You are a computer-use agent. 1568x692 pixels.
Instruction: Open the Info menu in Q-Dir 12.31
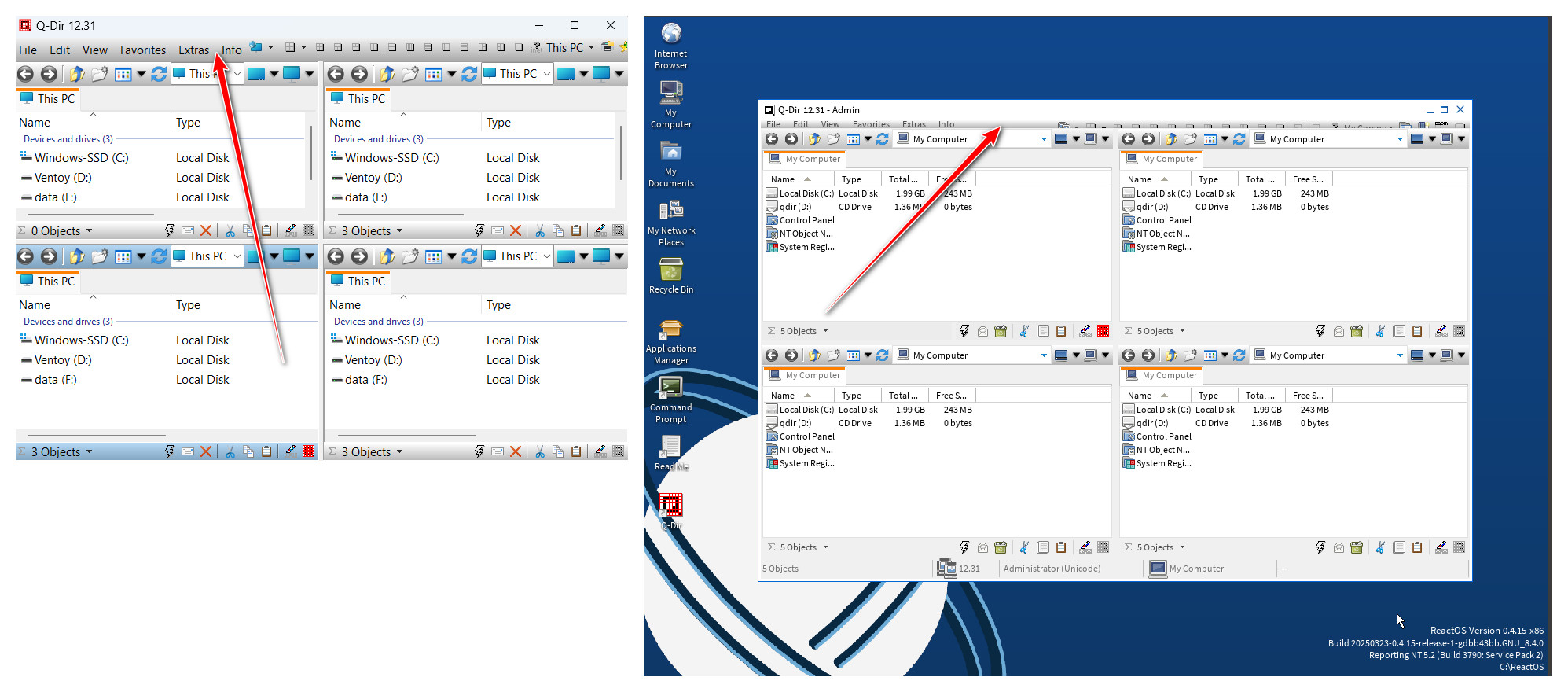(231, 50)
